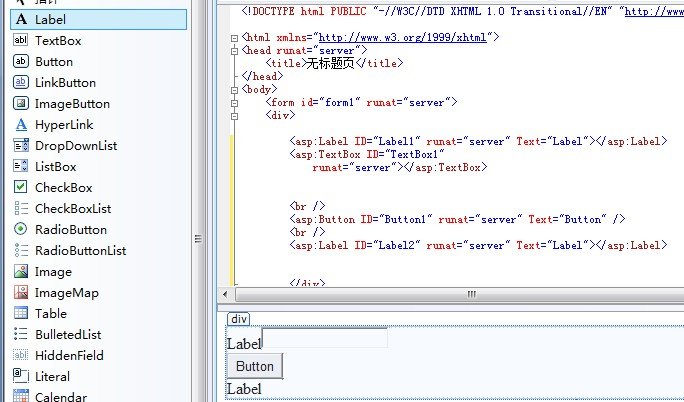The width and height of the screenshot is (684, 402).
Task: Select the CheckBox toolbox icon
Action: tap(21, 187)
